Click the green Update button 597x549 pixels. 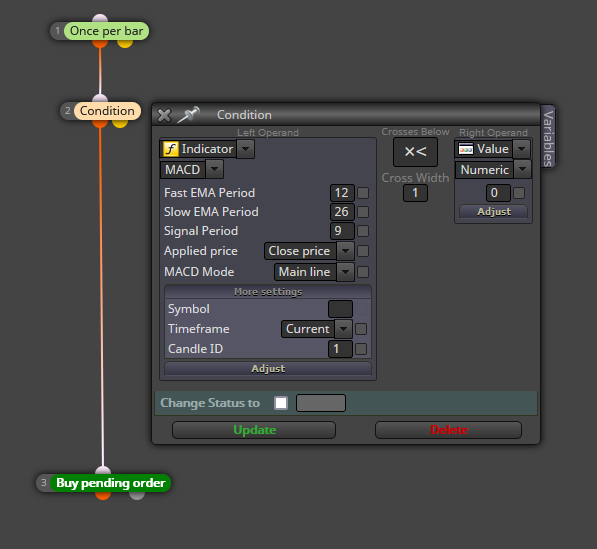(254, 430)
